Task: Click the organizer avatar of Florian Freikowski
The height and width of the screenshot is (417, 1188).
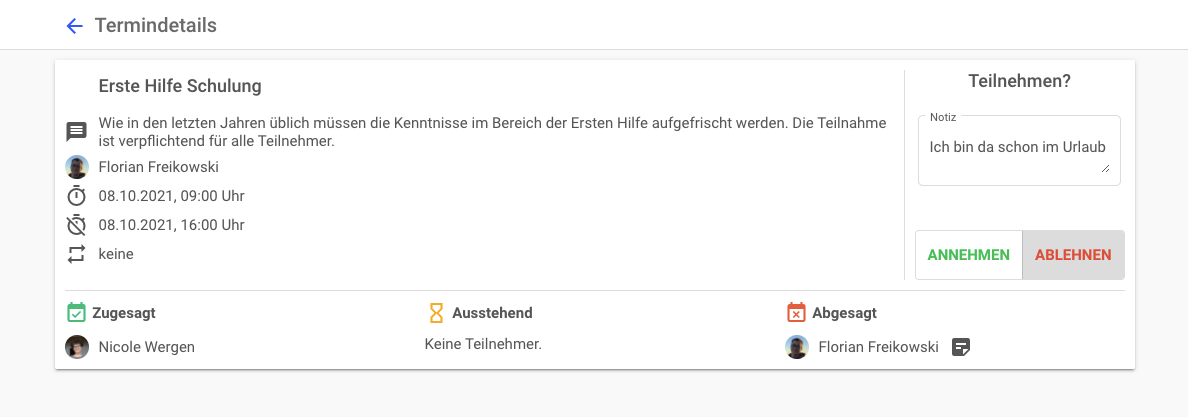Action: (x=77, y=167)
